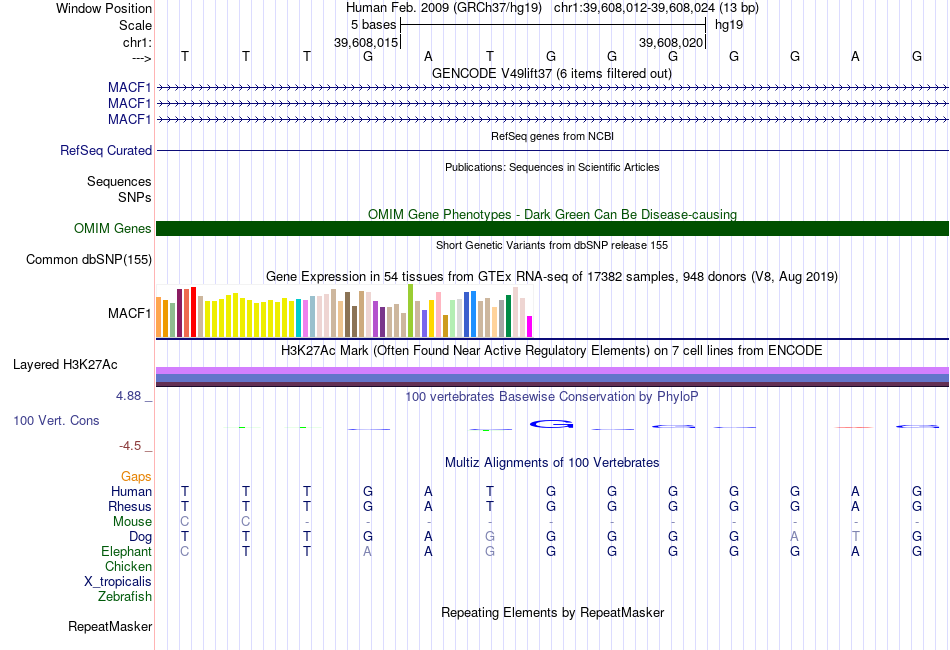The height and width of the screenshot is (650, 950).
Task: Click the Rhesus alignment row label
Action: [130, 506]
